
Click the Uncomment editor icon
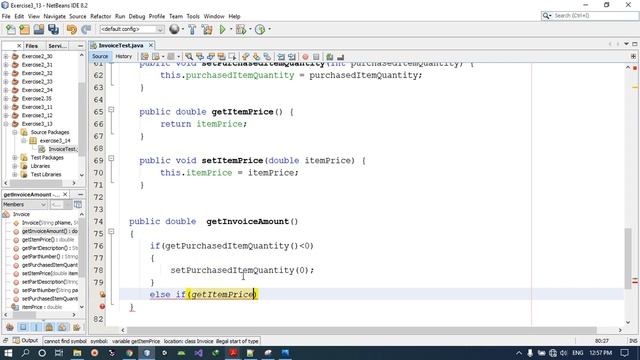340,57
